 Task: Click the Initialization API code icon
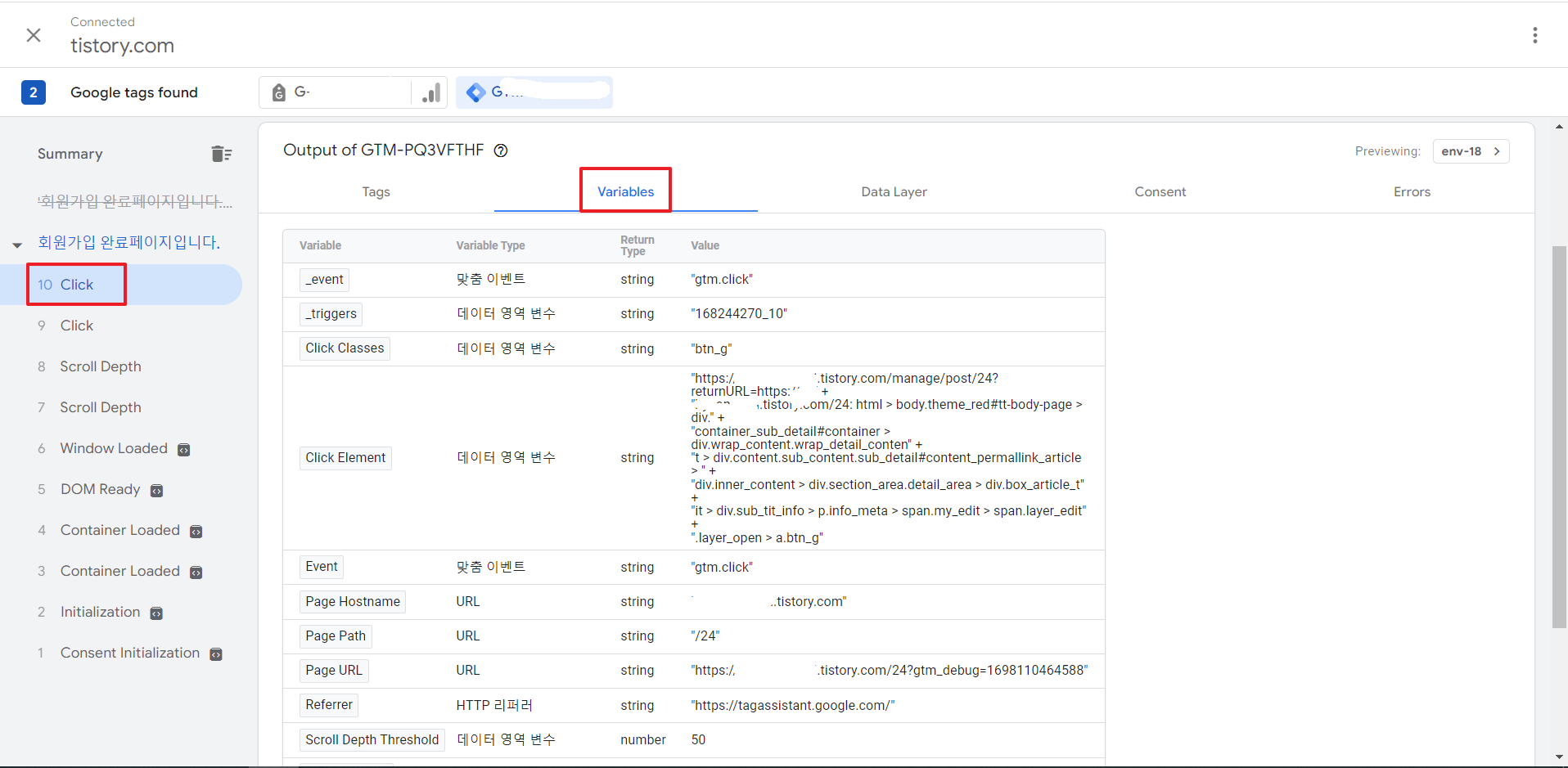[157, 613]
